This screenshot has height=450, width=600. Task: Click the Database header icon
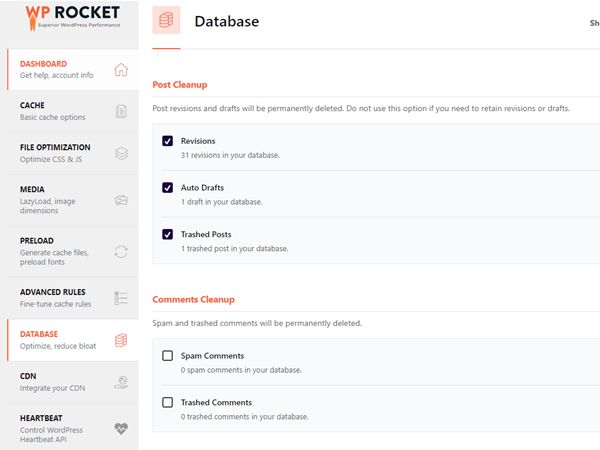coord(166,20)
